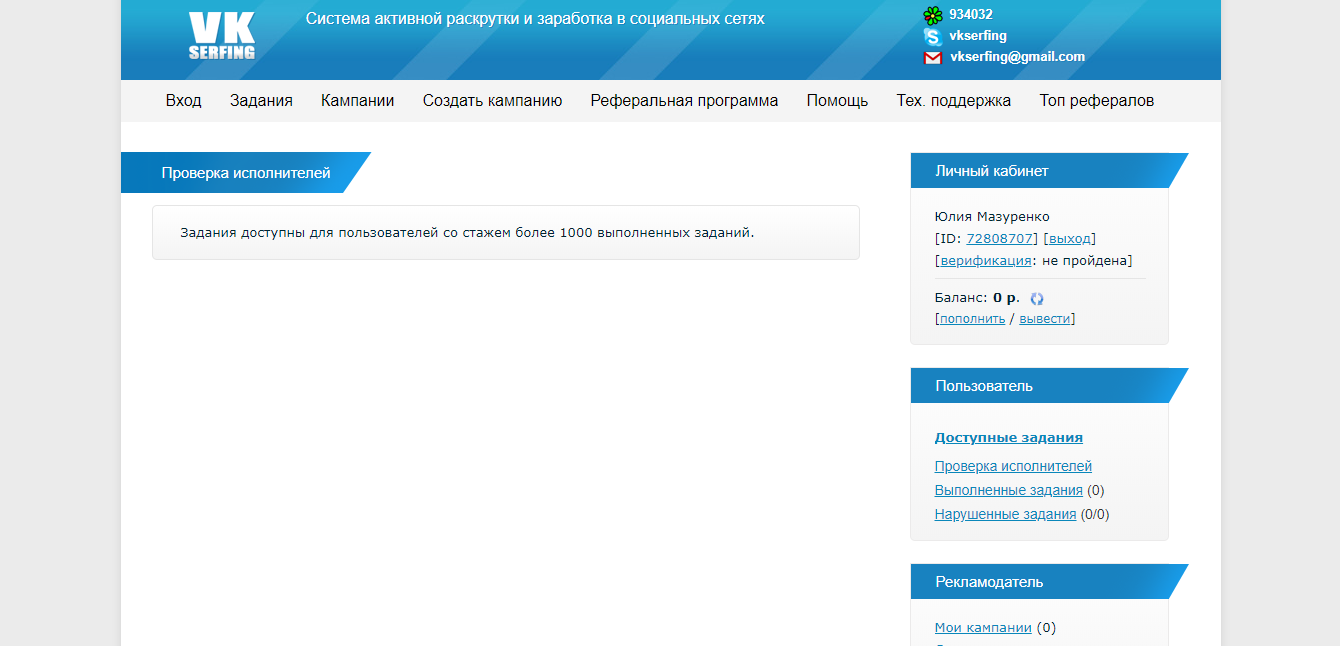The image size is (1340, 646).
Task: Open Проверка исполнителей sidebar link
Action: pos(1013,467)
